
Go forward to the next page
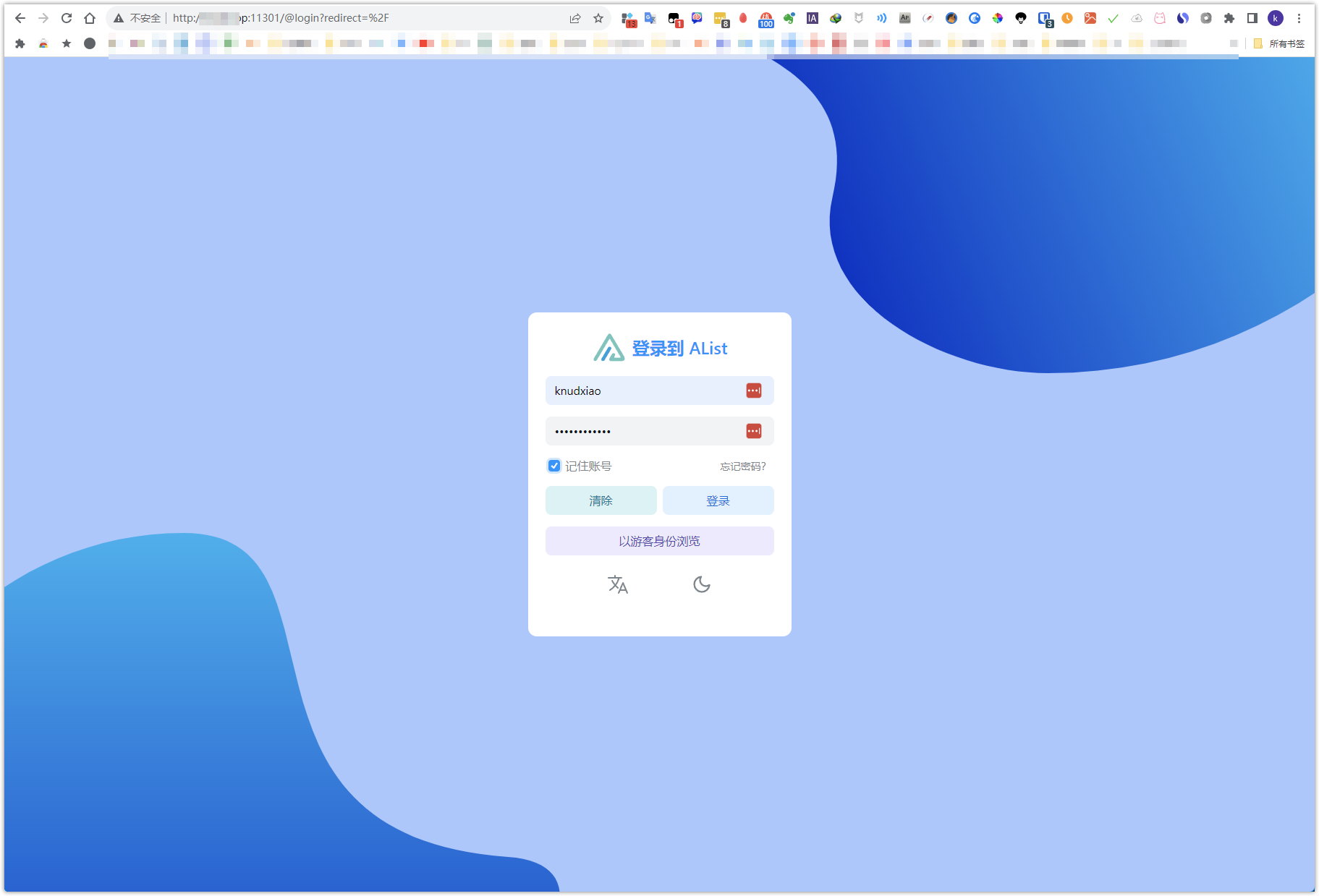43,18
